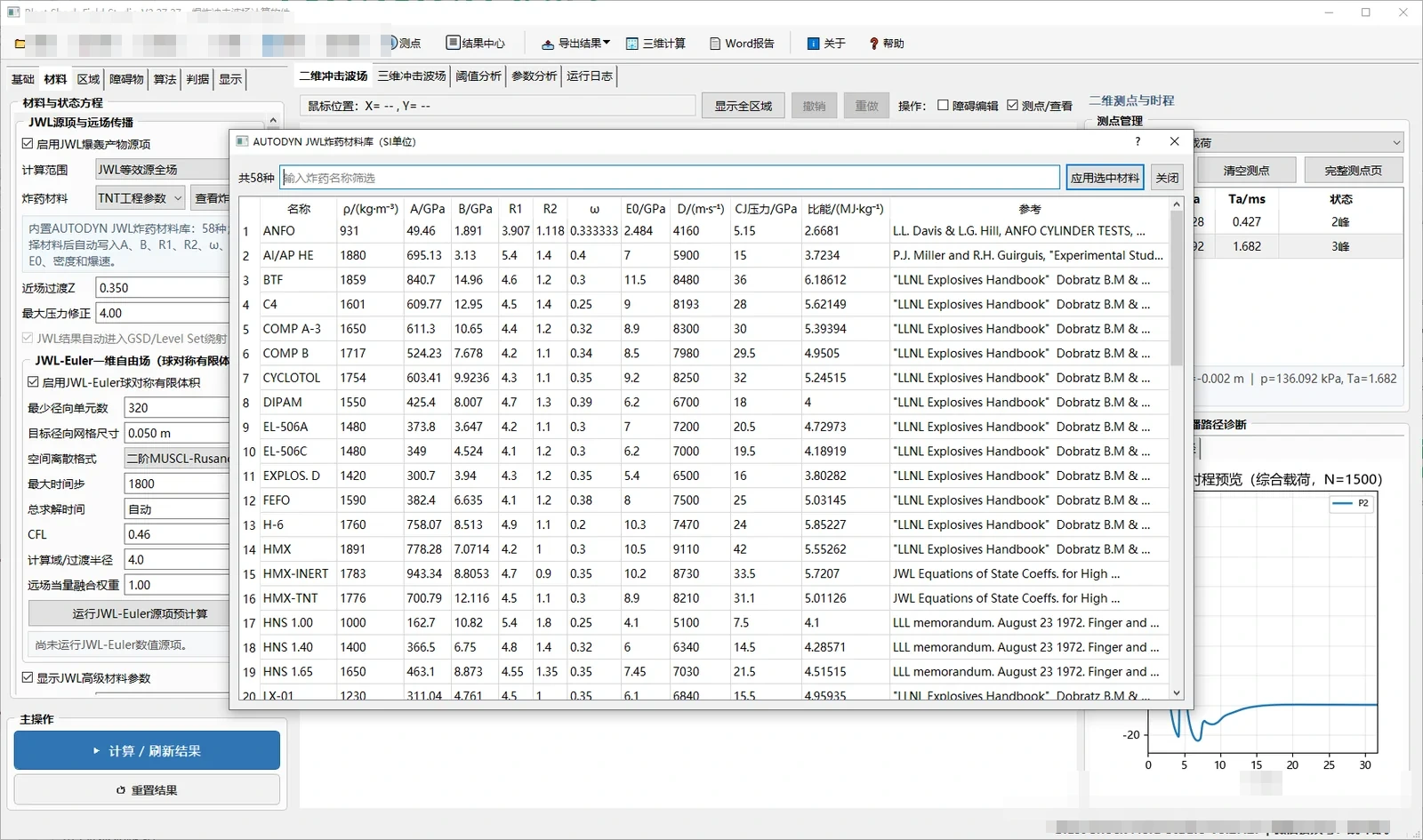Open the 关于 info icon

[x=813, y=44]
